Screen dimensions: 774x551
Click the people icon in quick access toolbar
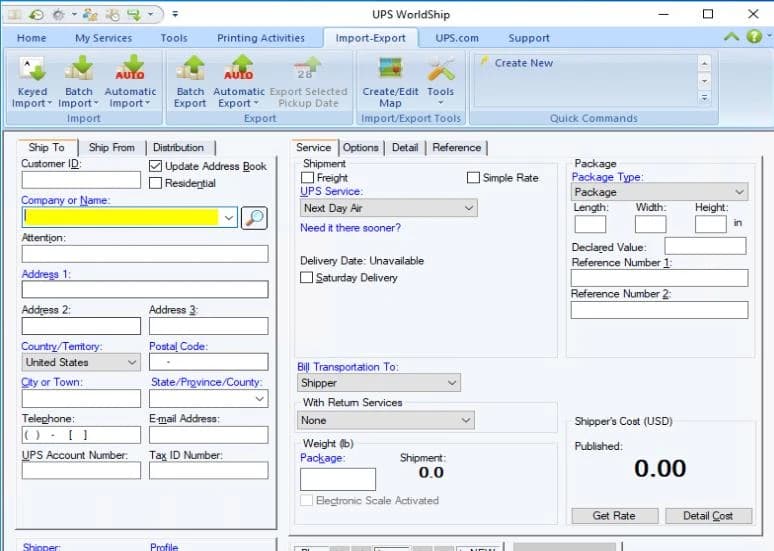pos(90,15)
